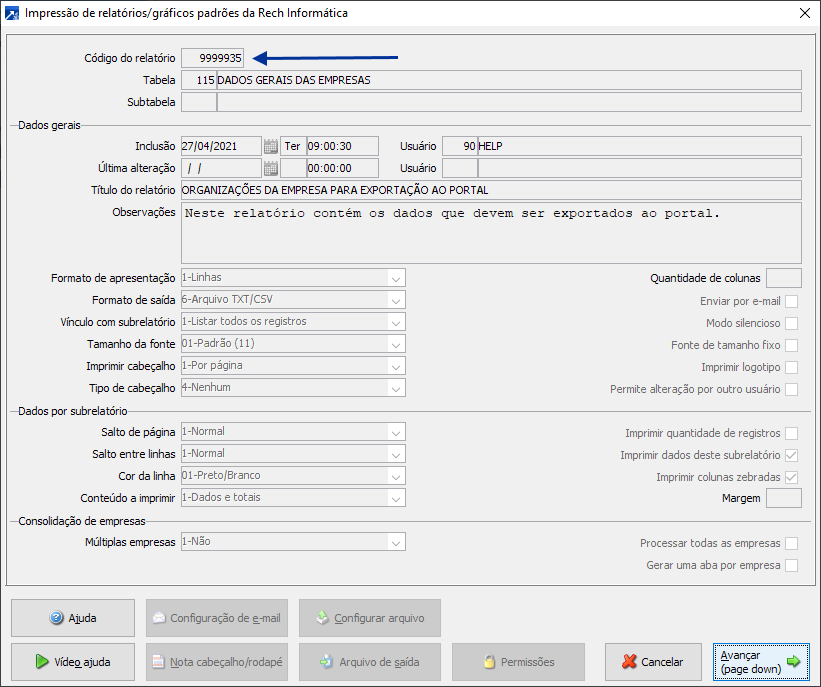Toggle Fonte de tamanho fixo checkbox

791,345
